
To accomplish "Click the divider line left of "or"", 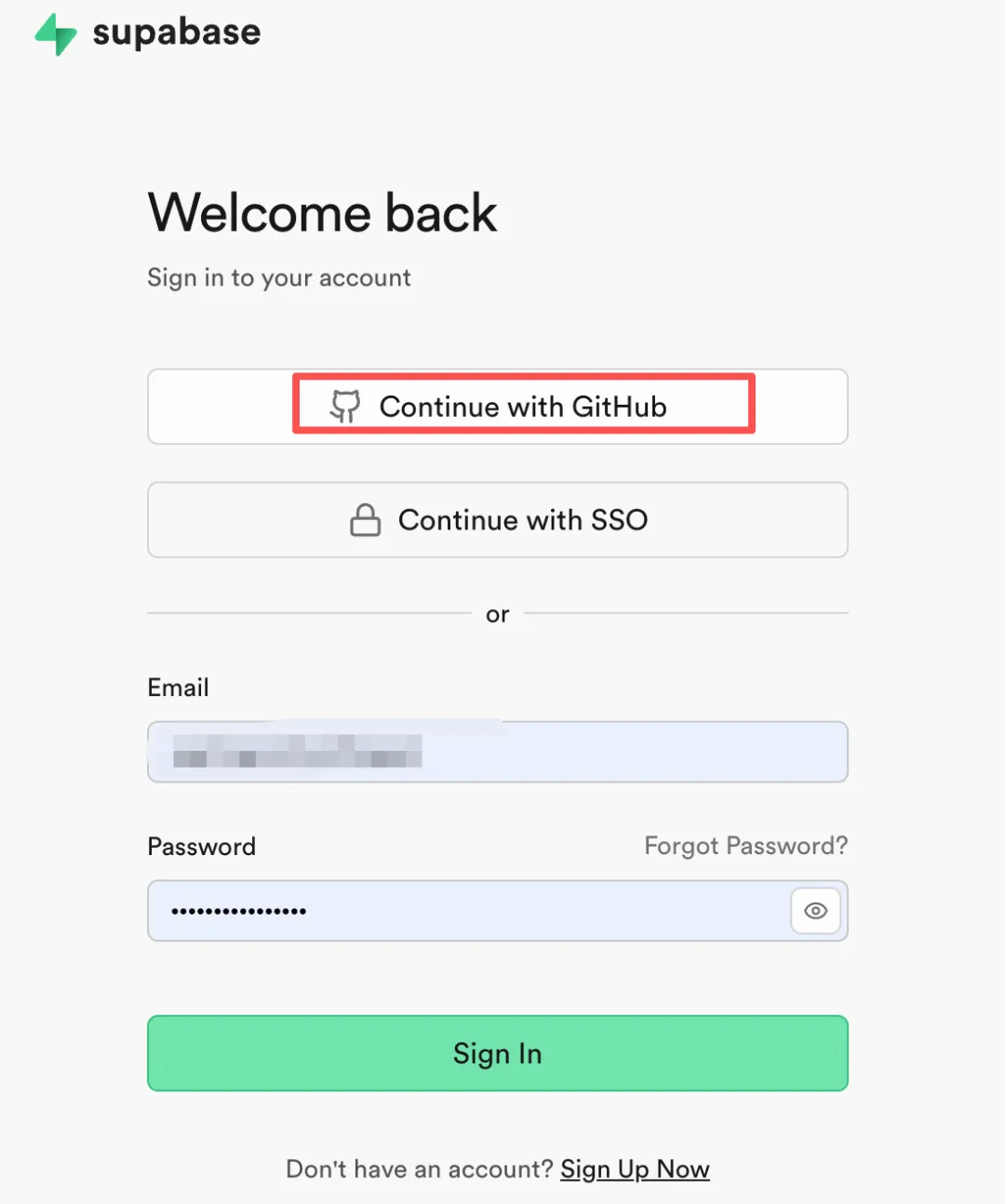I will coord(309,613).
